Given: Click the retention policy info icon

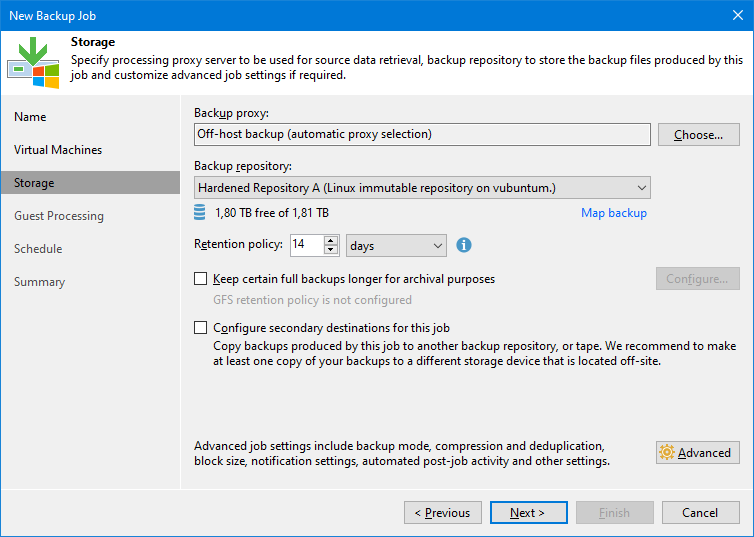Looking at the screenshot, I should [x=464, y=245].
